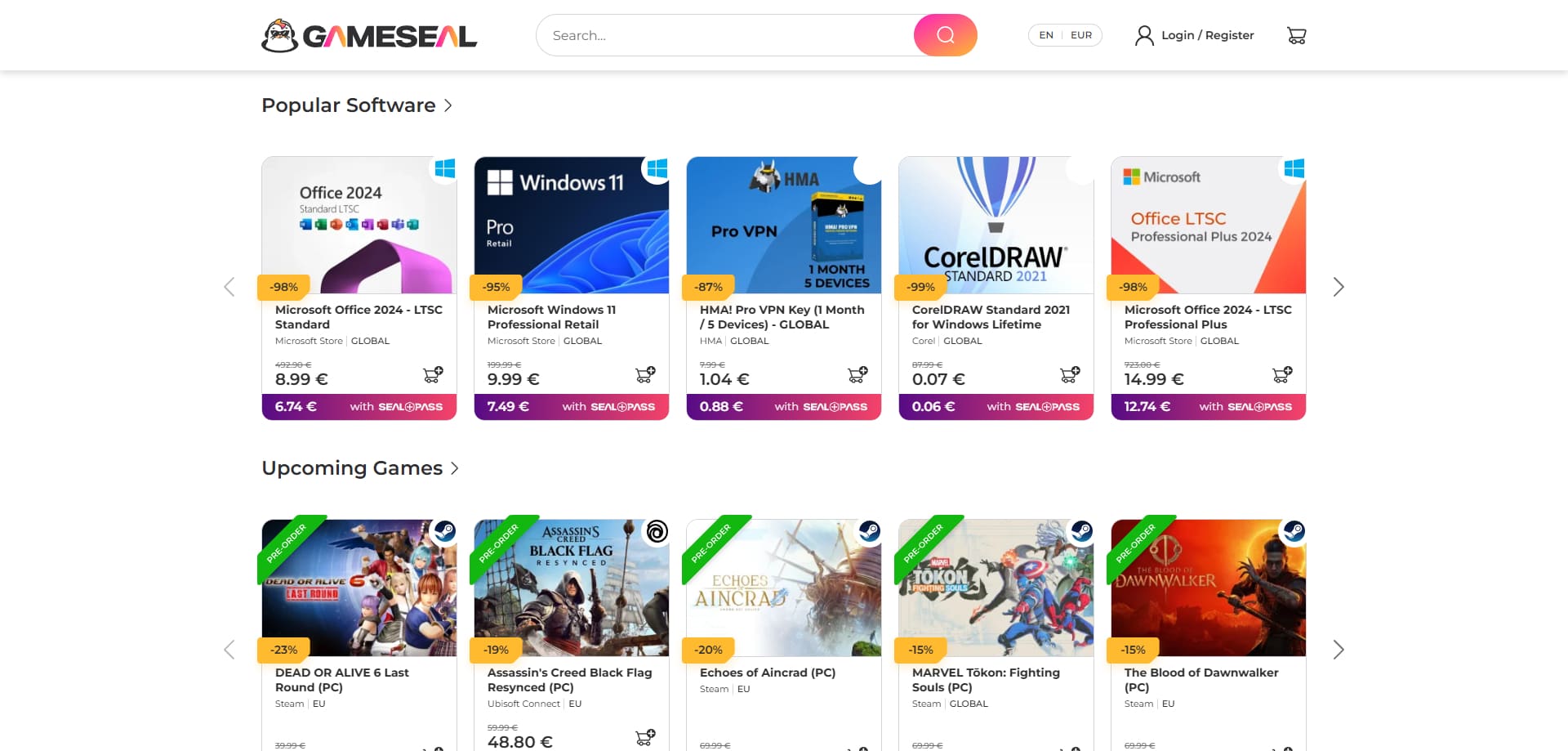
Task: Expand Popular Software section via chevron
Action: click(x=448, y=105)
